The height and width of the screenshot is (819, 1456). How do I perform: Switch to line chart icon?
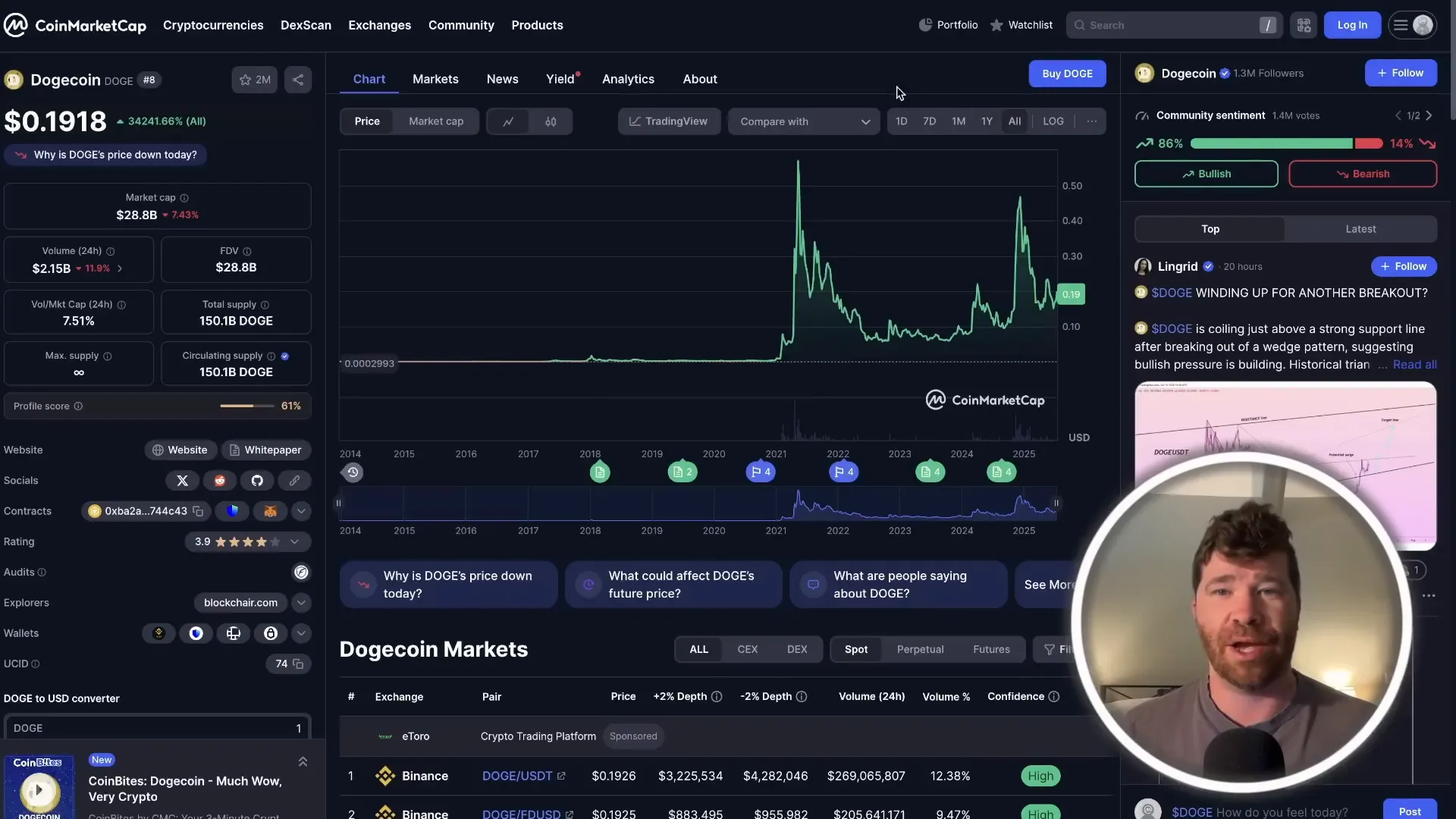(x=508, y=121)
